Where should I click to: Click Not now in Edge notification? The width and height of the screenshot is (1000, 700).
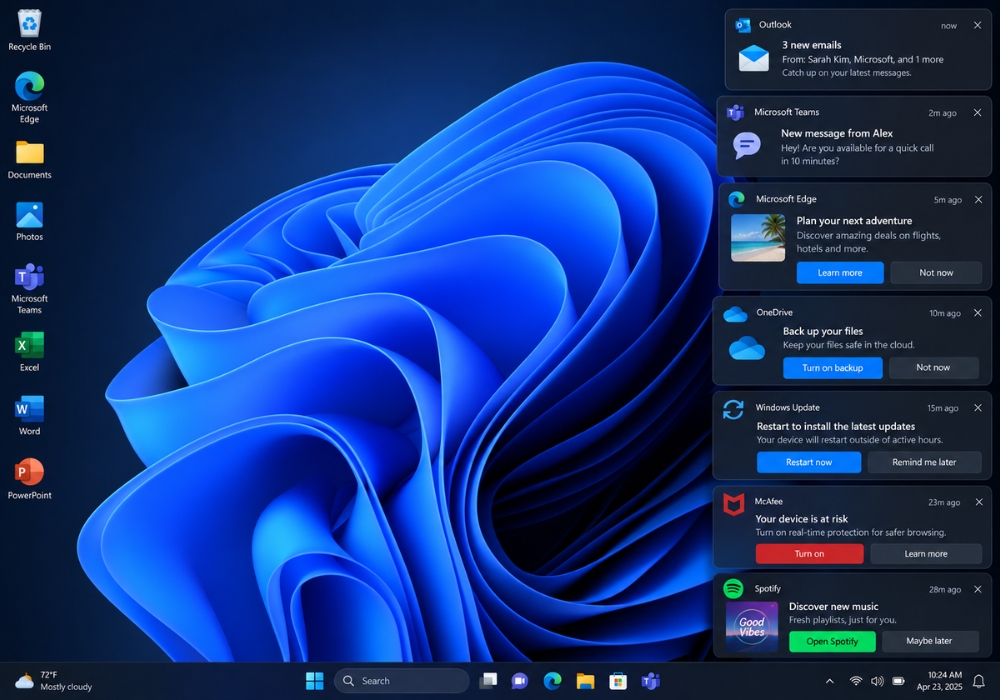pos(936,272)
